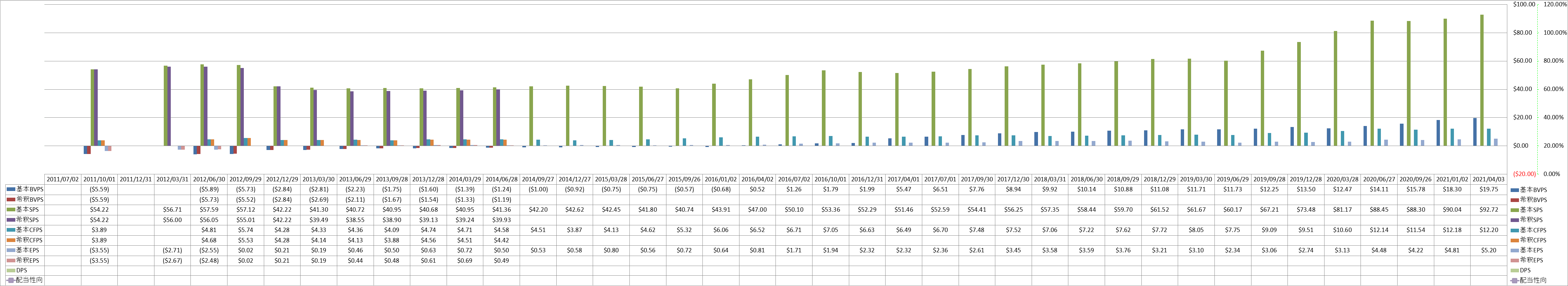Click the $56.71 cell under 2012/03/31
Image resolution: width=1568 pixels, height=286 pixels.
point(172,209)
